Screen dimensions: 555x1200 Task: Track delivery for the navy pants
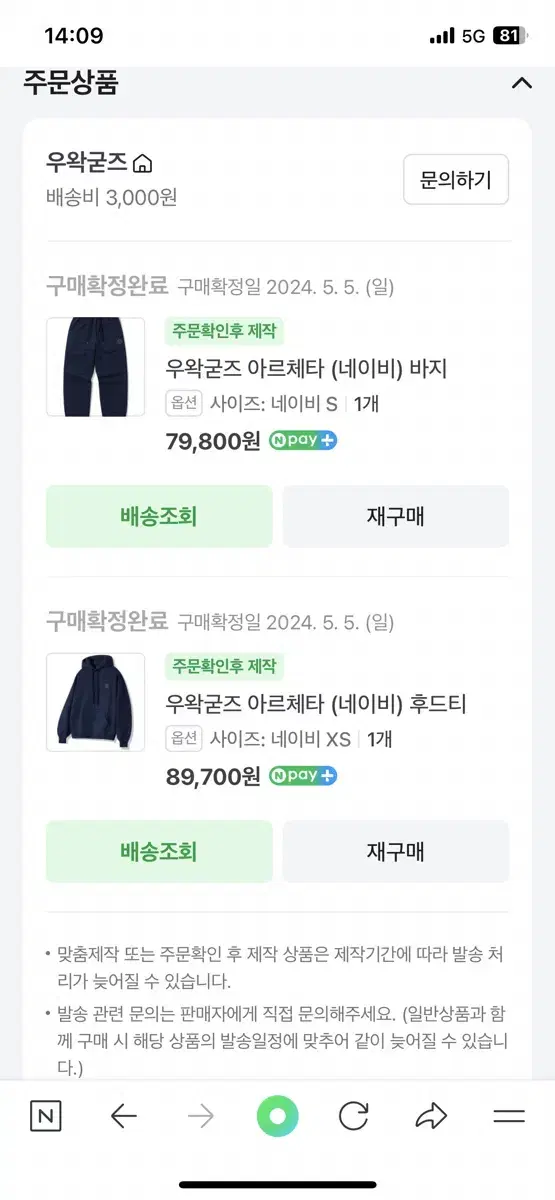(x=159, y=516)
